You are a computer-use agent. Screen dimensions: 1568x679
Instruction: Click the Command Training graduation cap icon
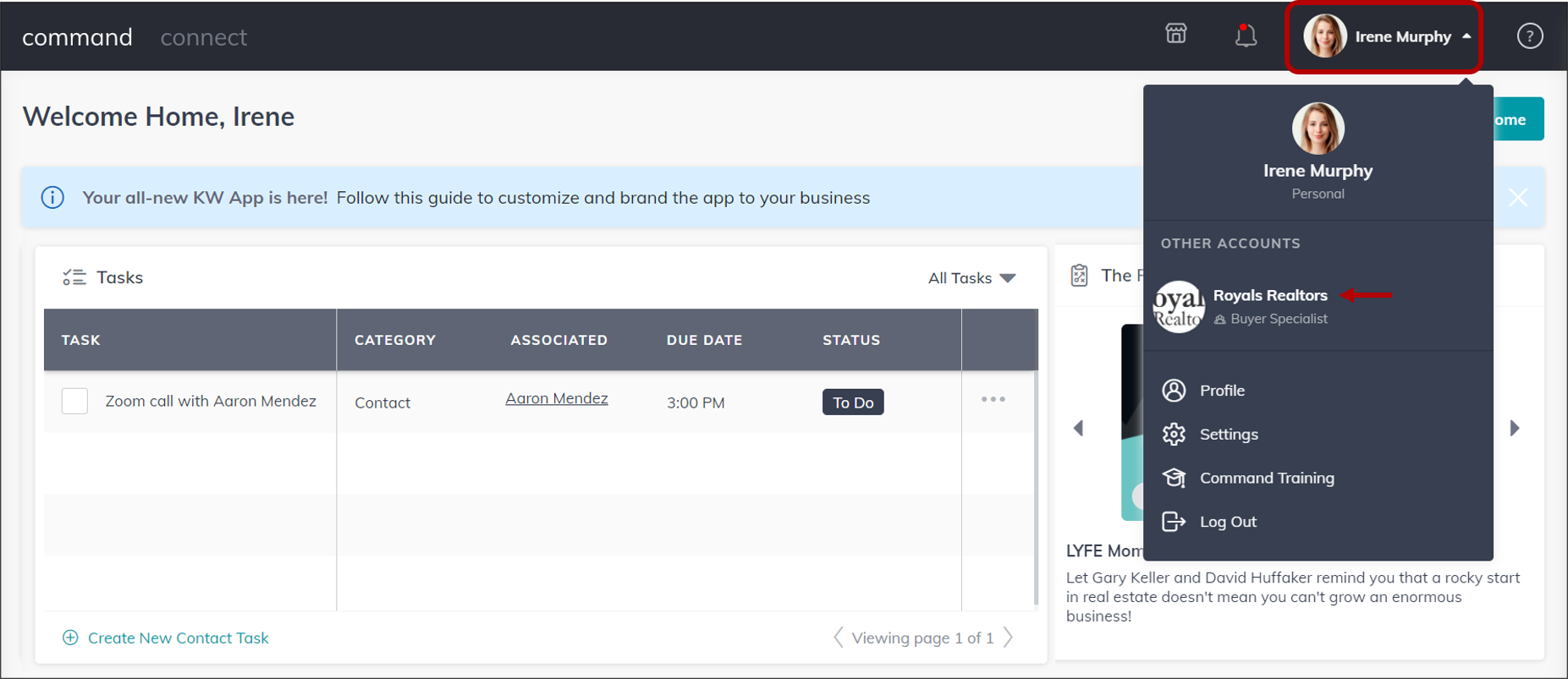pos(1174,478)
